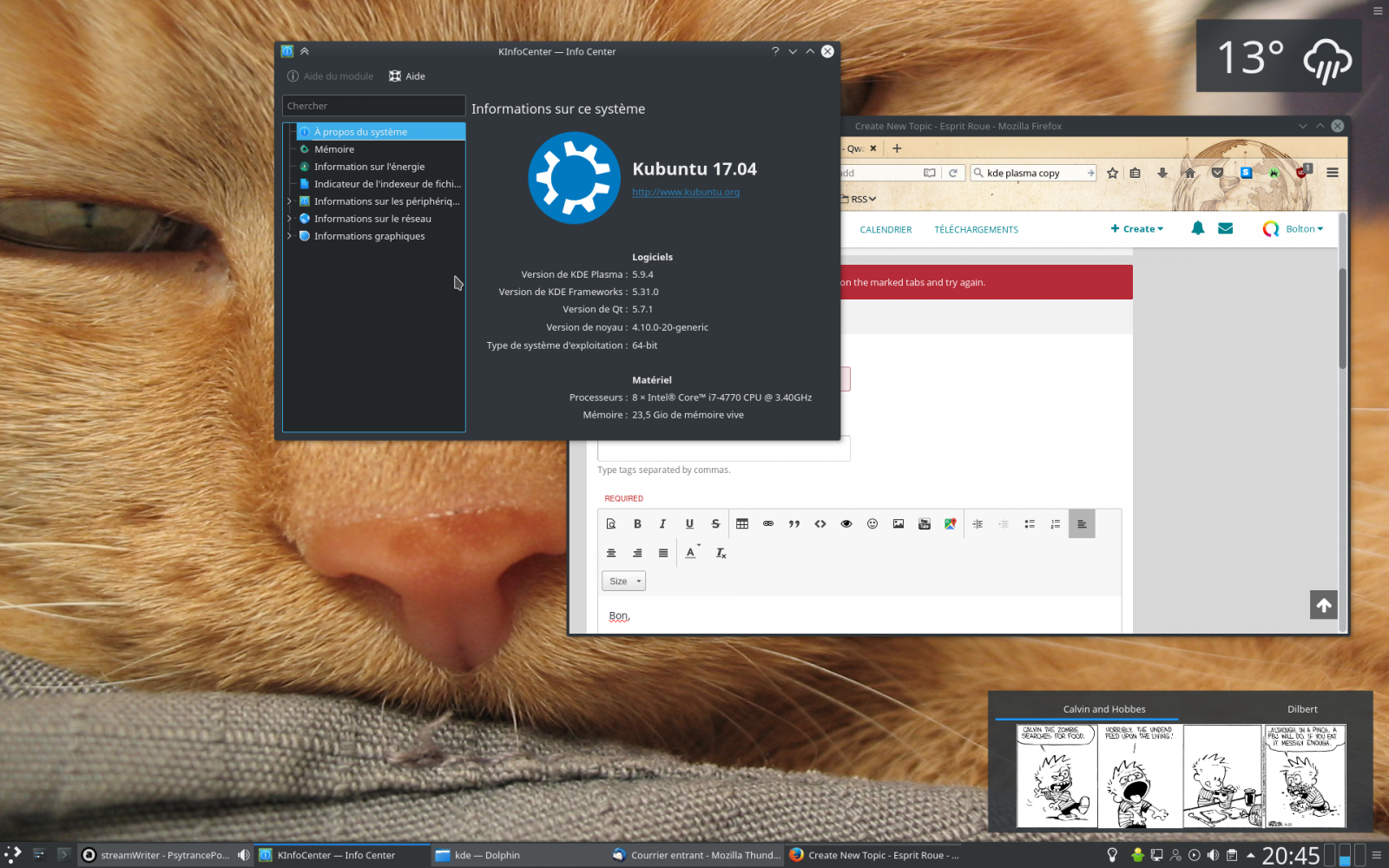Insert a table in the editor

[x=742, y=523]
